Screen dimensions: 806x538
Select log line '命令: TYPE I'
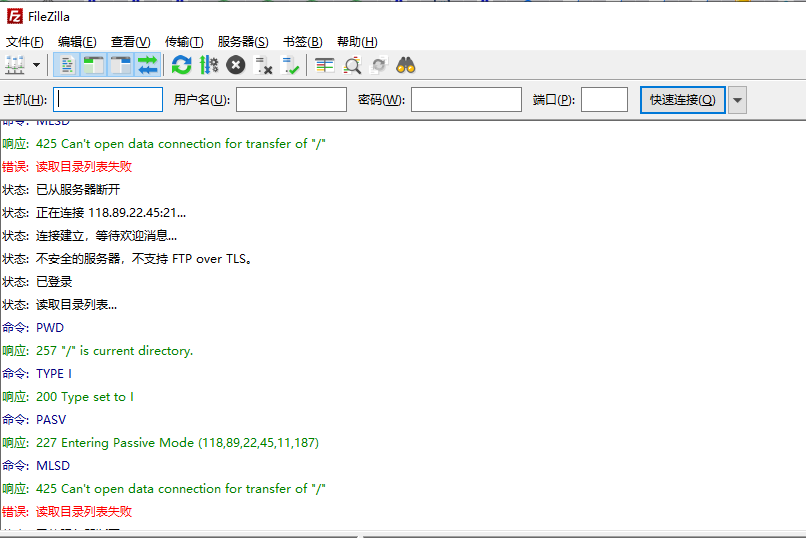37,374
